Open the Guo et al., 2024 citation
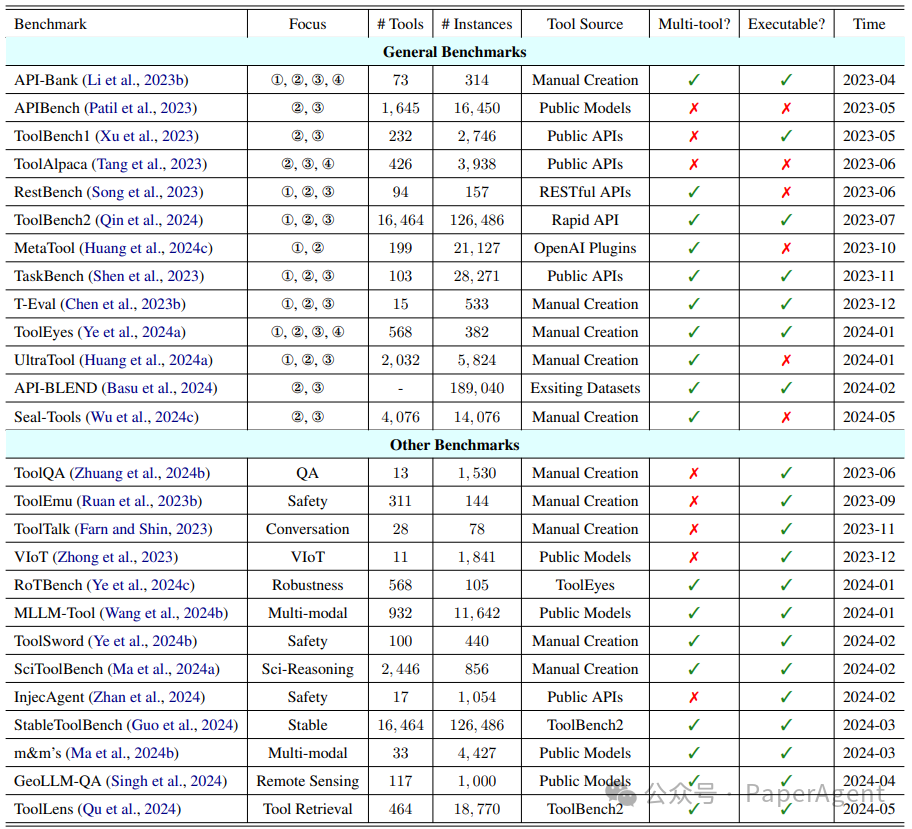The image size is (912, 829). [x=184, y=725]
